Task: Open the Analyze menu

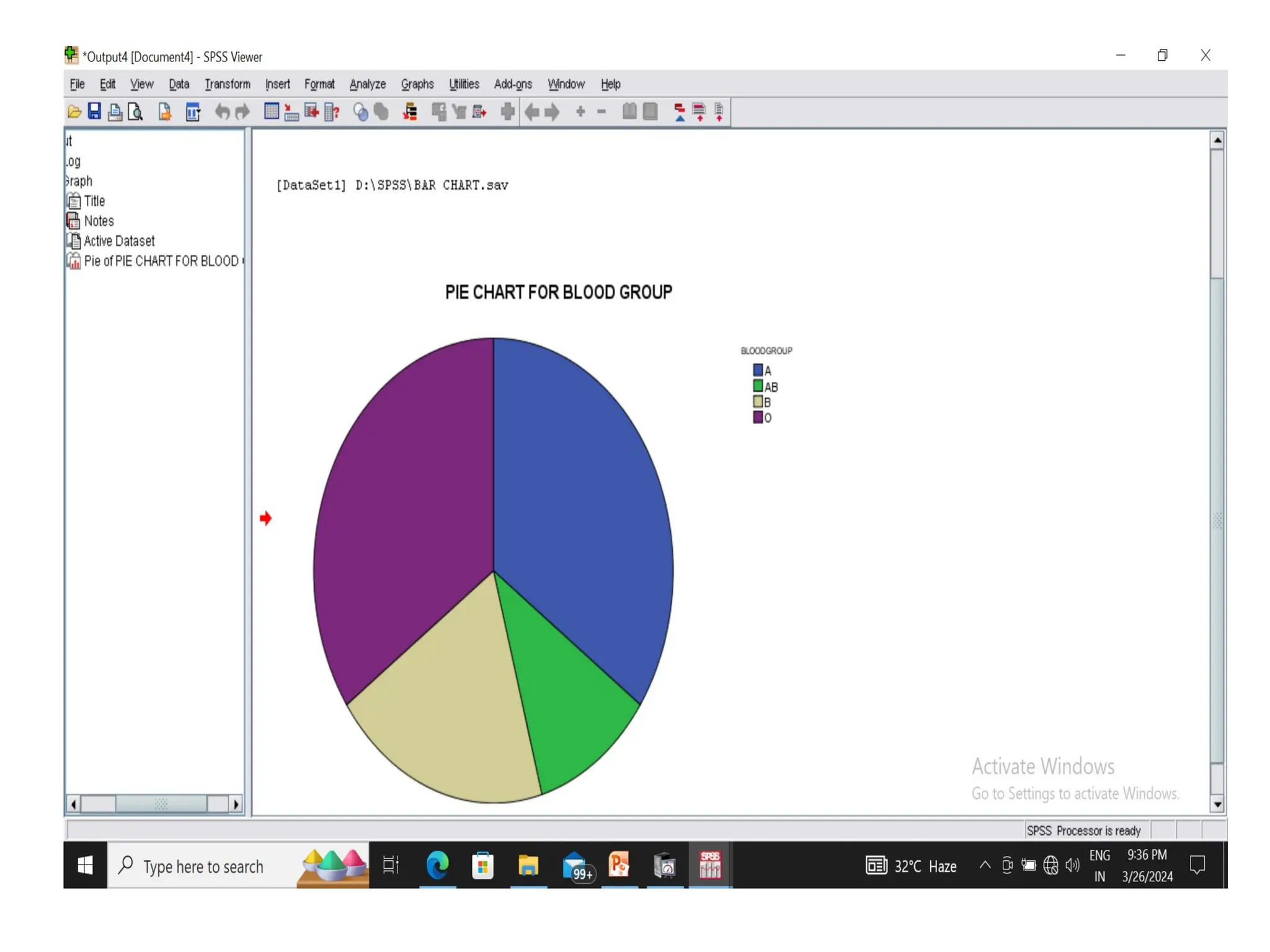Action: point(367,84)
